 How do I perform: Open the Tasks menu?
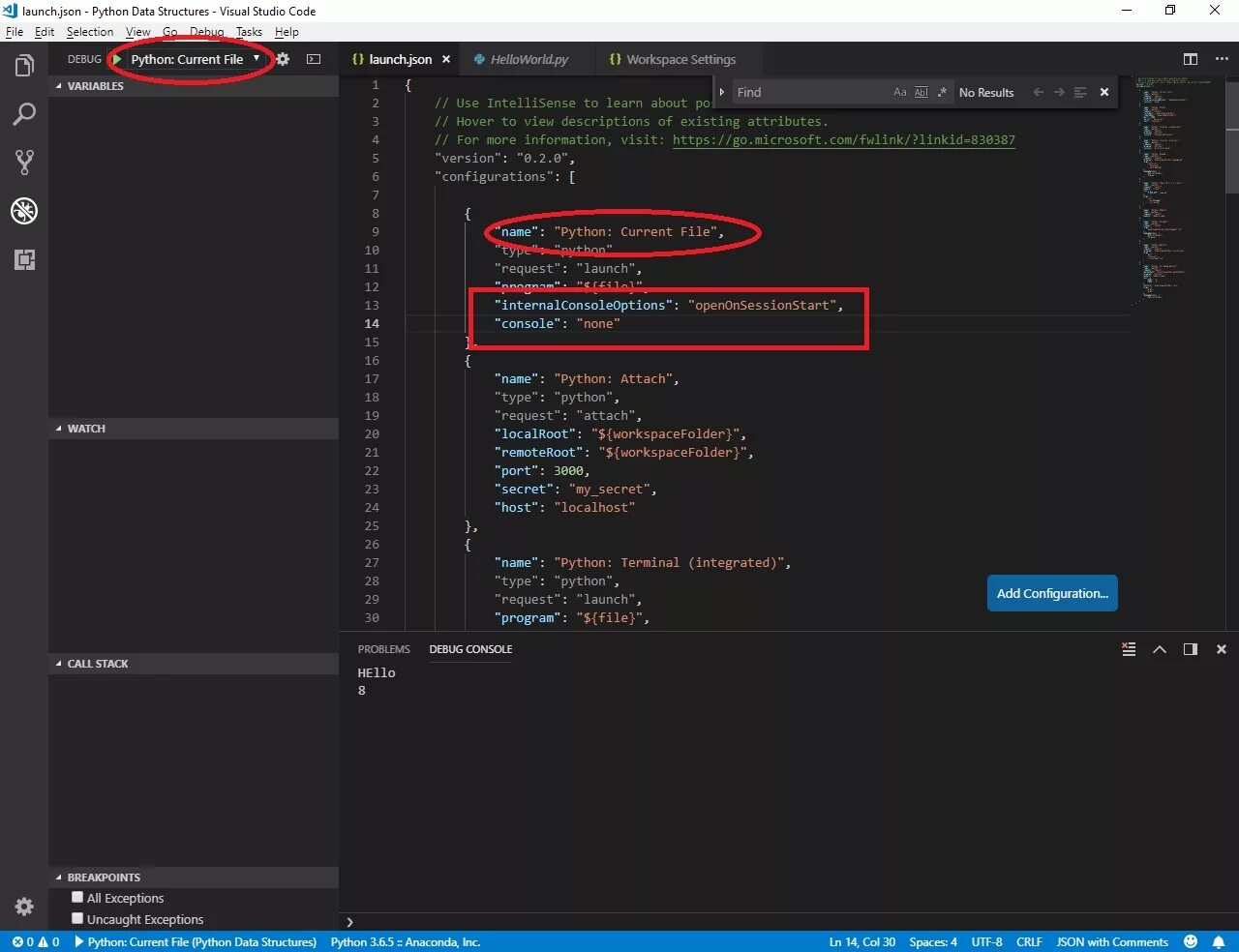coord(249,32)
